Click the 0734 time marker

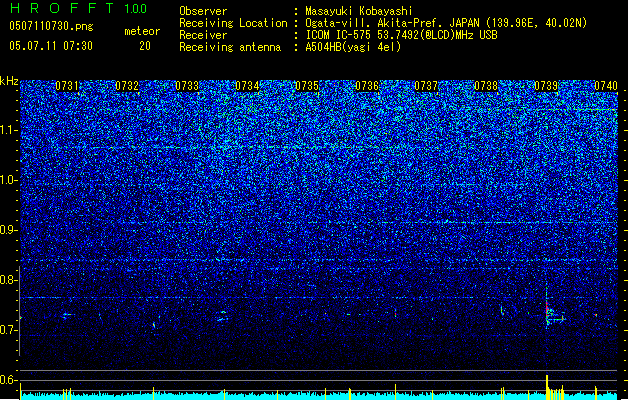pos(247,86)
